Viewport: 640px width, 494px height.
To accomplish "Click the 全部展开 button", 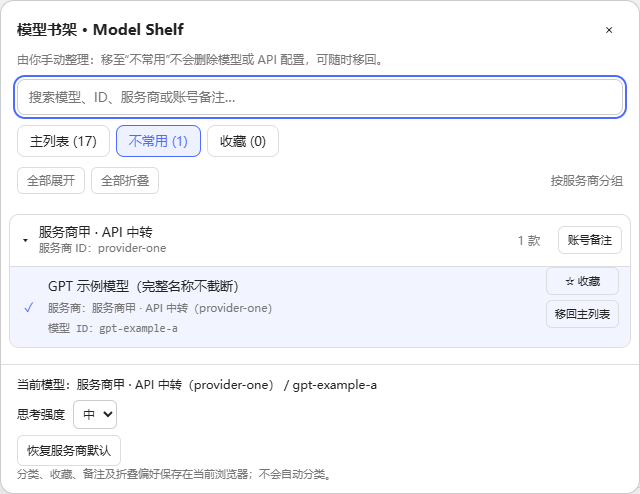I will pos(51,180).
